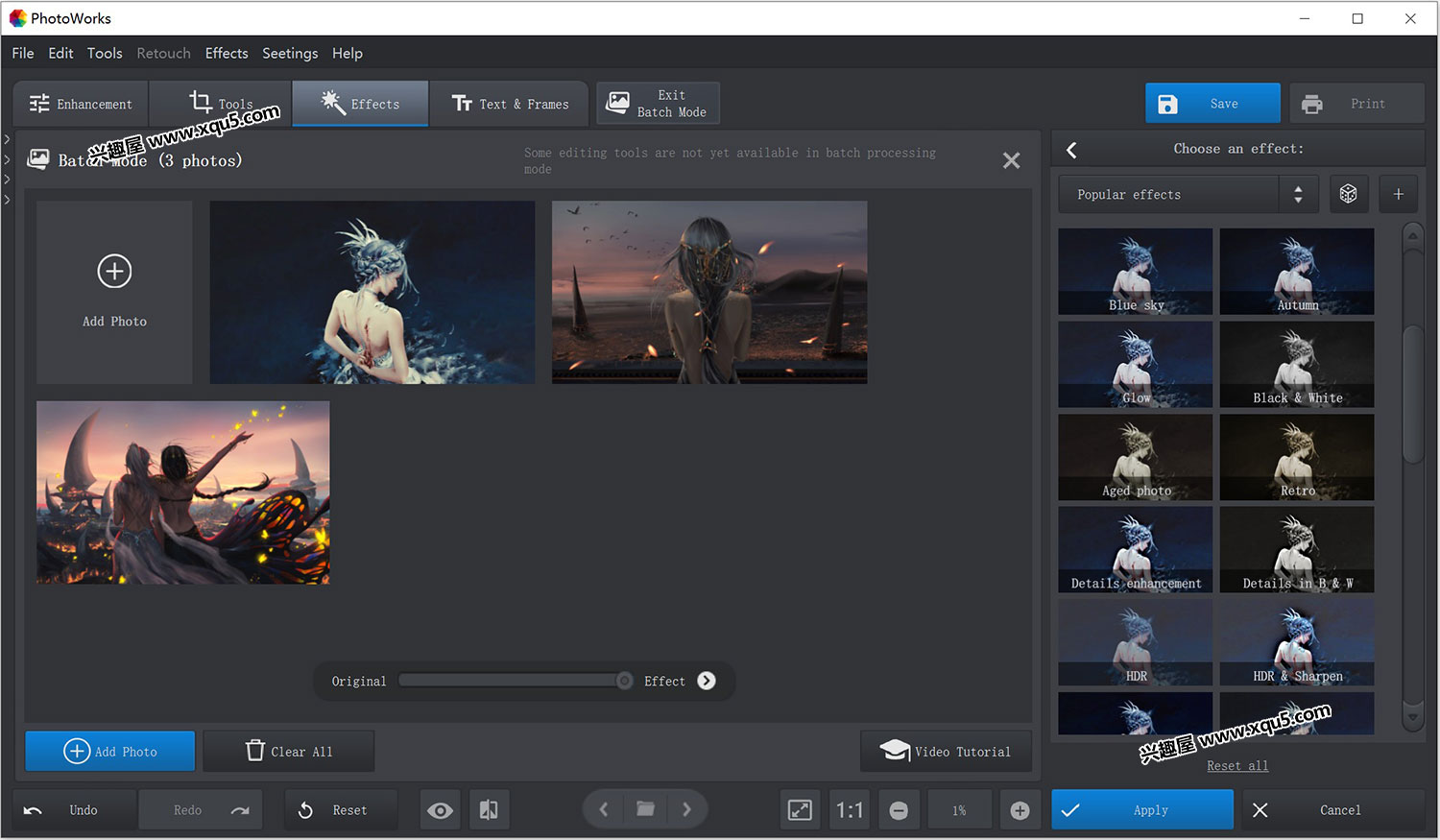Apply the HDR effect preset

[1136, 642]
